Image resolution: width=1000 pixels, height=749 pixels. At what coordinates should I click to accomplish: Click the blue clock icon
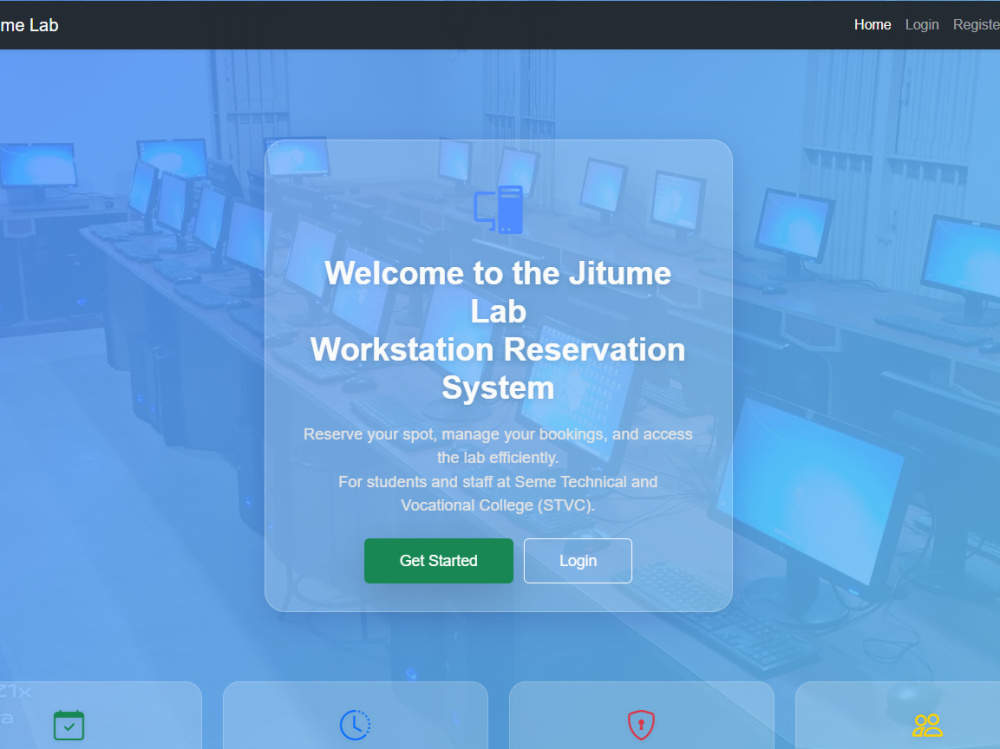[x=355, y=725]
